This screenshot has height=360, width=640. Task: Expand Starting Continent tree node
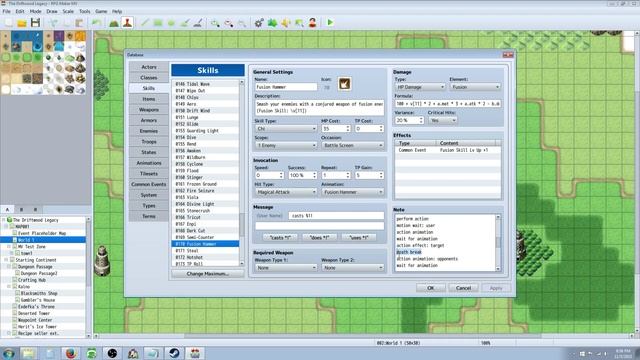click(x=6, y=260)
